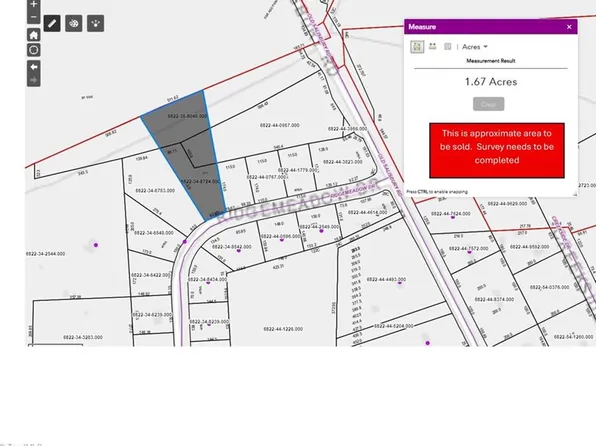Select the ruler measure tool
This screenshot has width=596, height=446.
pyautogui.click(x=52, y=24)
